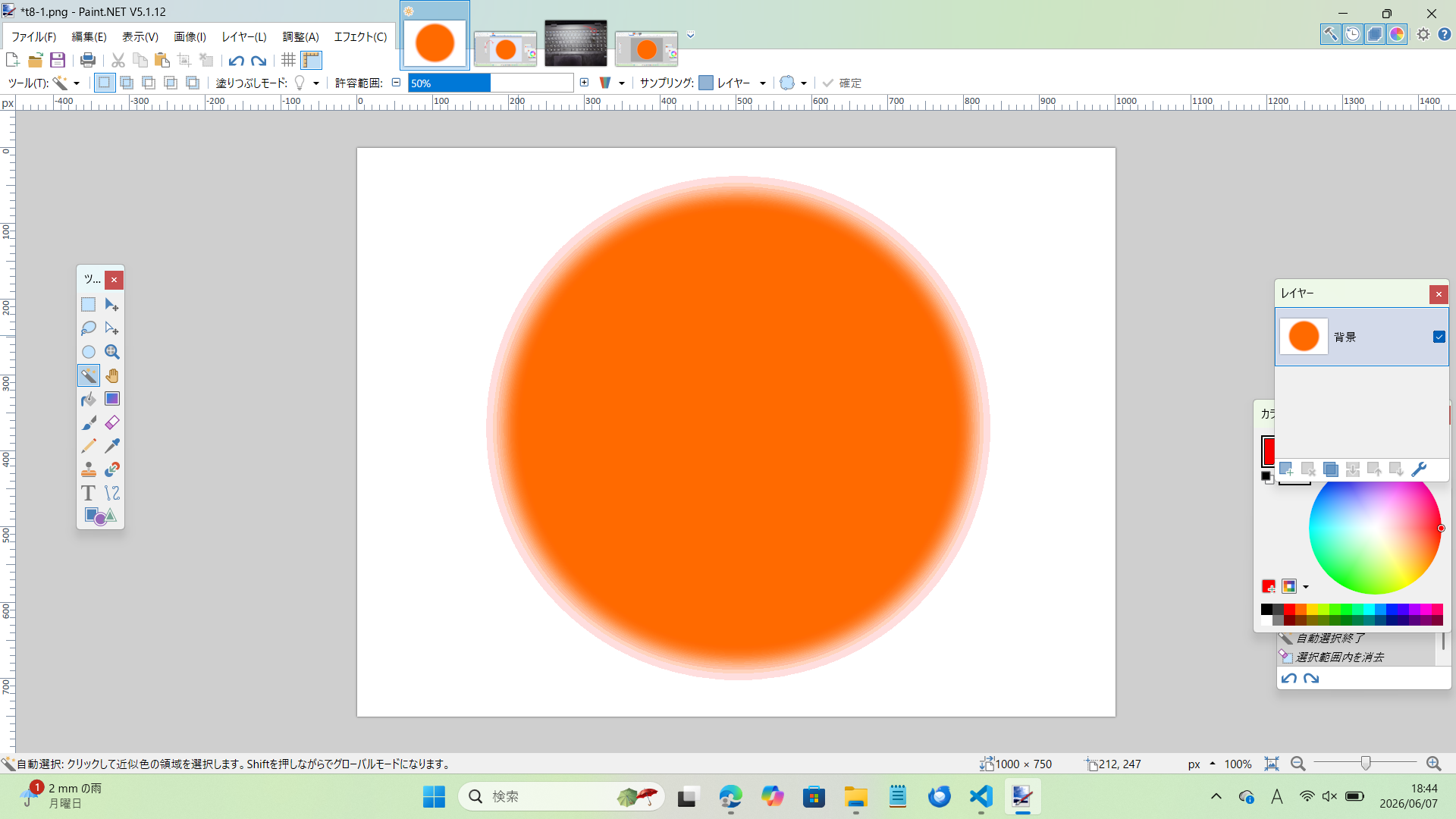Select the Zoom tool in toolbox

[x=112, y=352]
